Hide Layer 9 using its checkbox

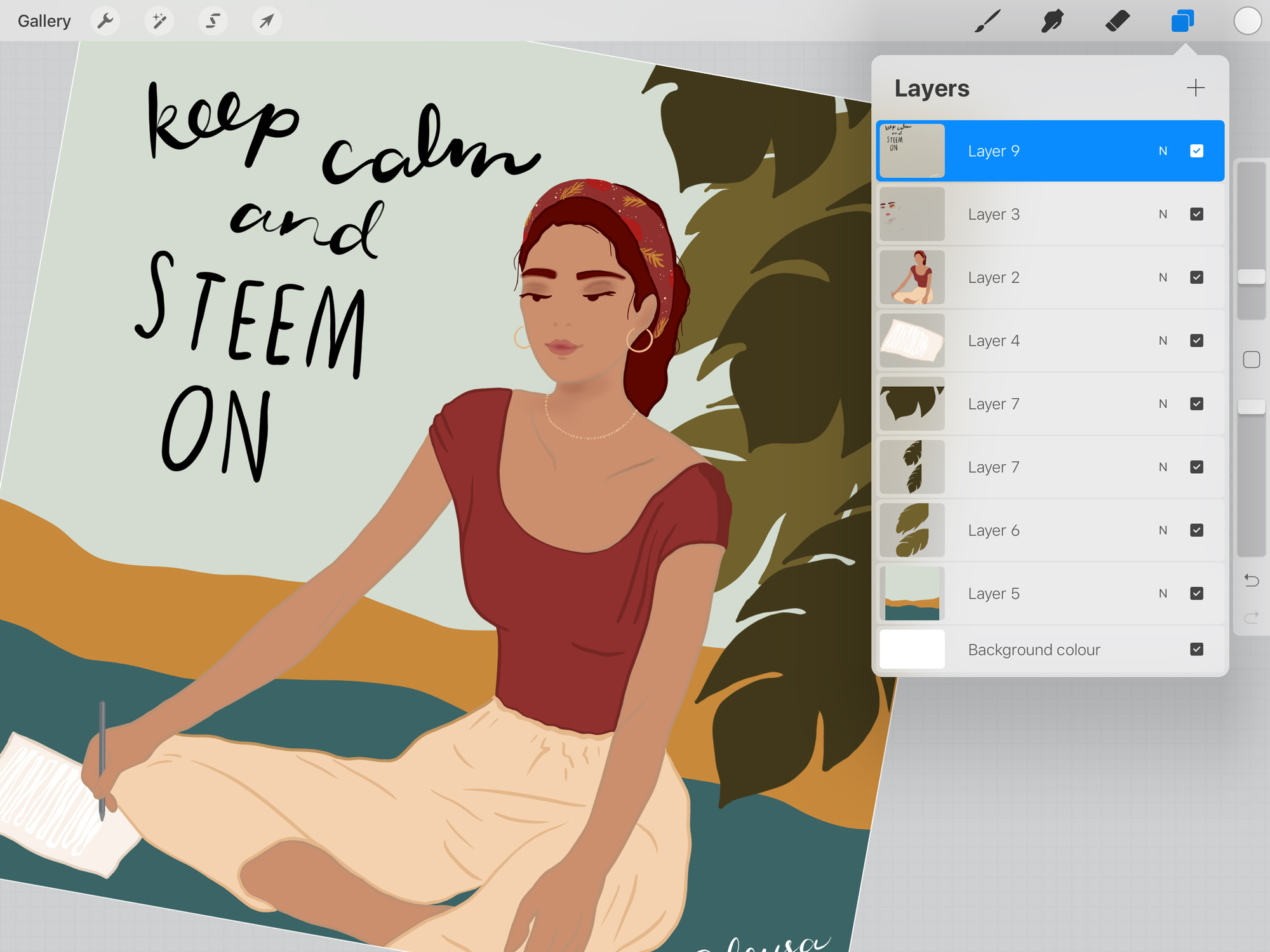click(x=1196, y=151)
